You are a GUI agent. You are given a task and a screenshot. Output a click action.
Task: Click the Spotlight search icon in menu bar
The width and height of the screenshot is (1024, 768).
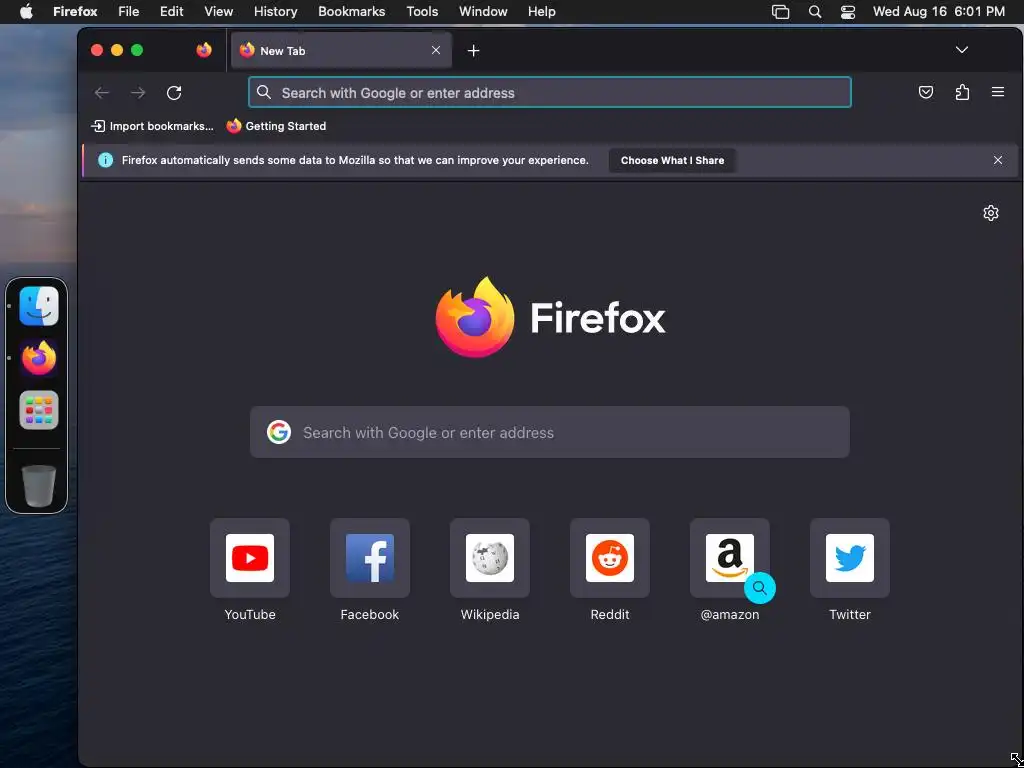(814, 11)
